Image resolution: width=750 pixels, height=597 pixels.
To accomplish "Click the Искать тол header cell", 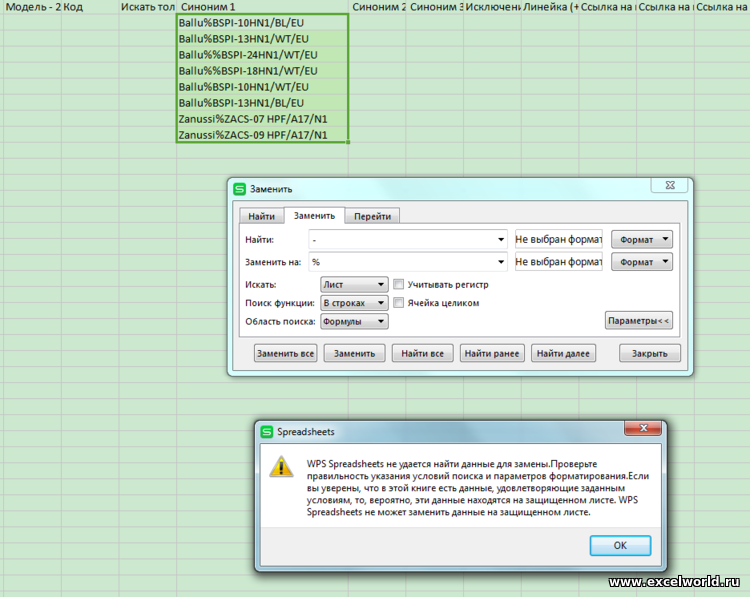I will tap(147, 7).
